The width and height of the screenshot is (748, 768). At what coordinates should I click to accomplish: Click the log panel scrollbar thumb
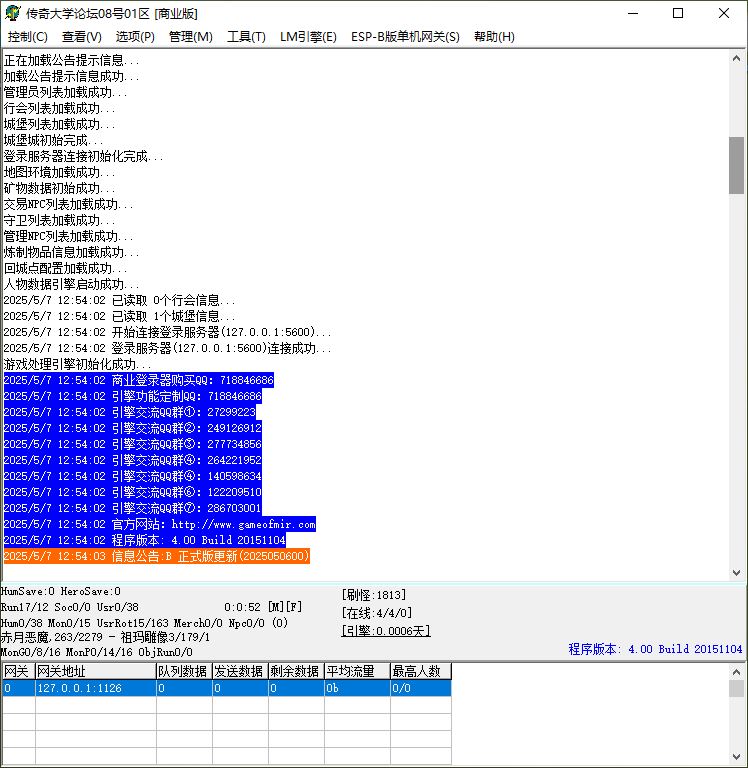click(x=736, y=165)
